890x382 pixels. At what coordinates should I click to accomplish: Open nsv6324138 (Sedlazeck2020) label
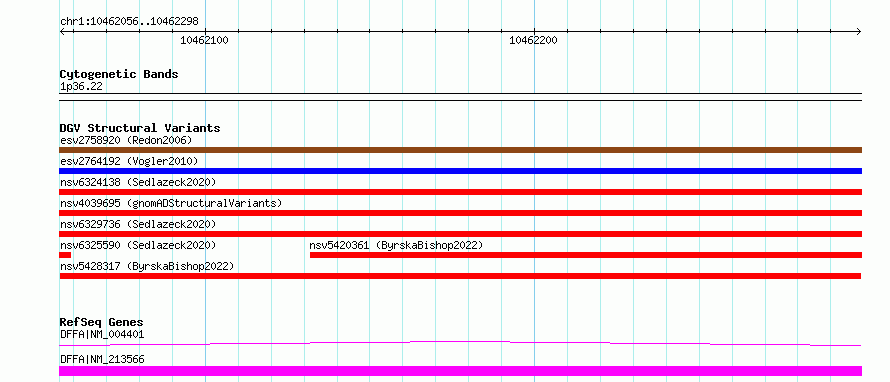pos(138,182)
